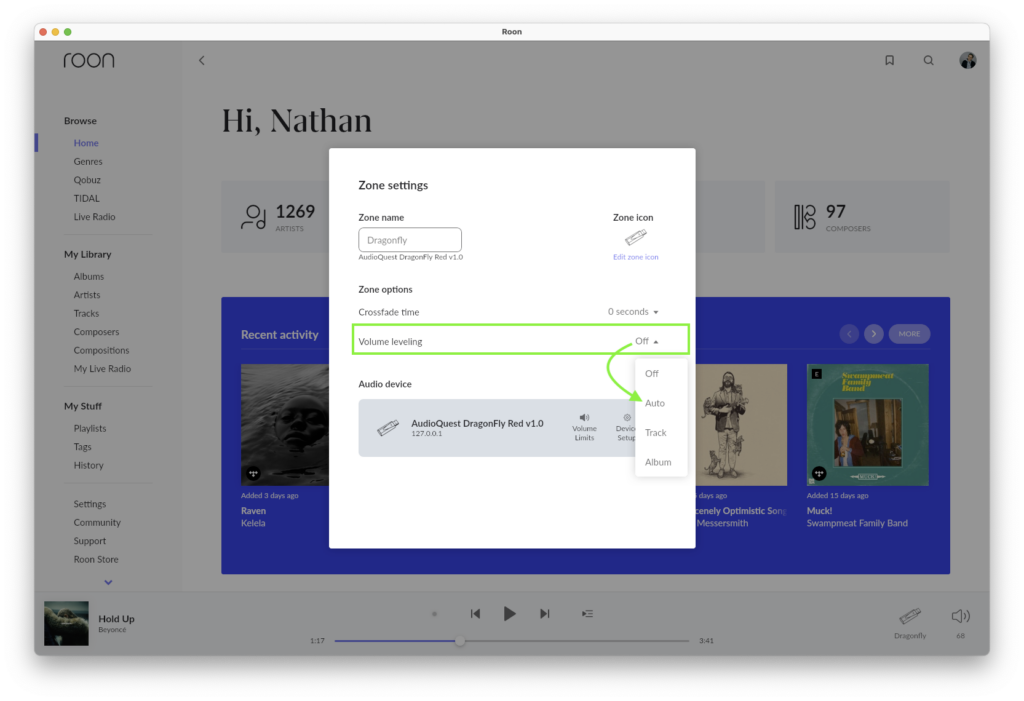Open Support in the sidebar
The image size is (1024, 701).
point(89,541)
